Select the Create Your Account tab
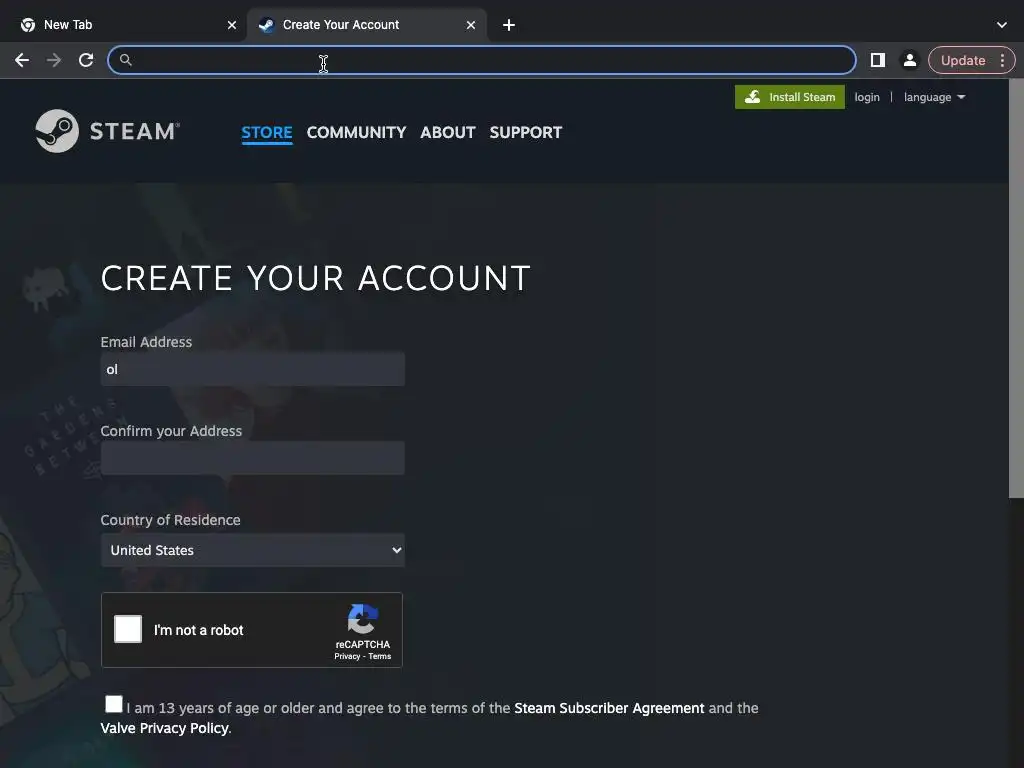Screen dimensions: 1024x768 pos(366,25)
